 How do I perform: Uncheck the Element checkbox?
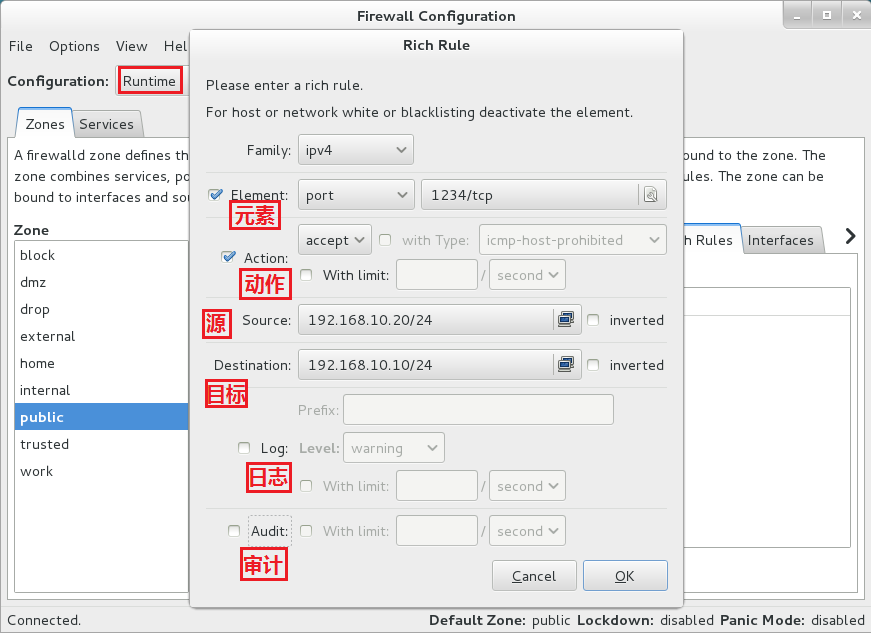coord(215,195)
